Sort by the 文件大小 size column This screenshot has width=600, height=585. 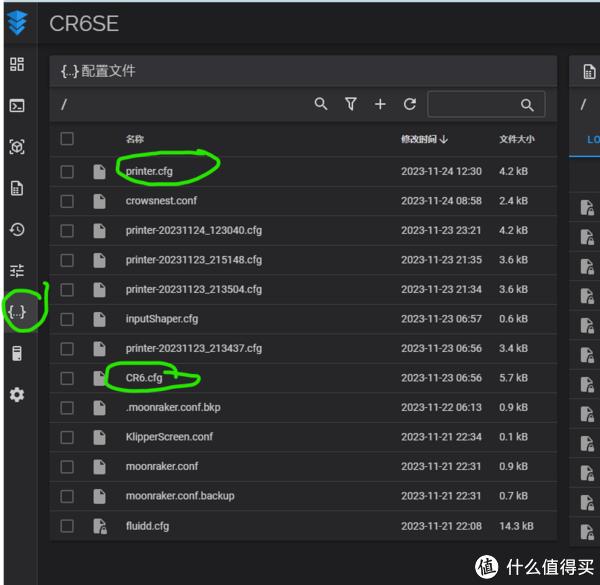[517, 139]
